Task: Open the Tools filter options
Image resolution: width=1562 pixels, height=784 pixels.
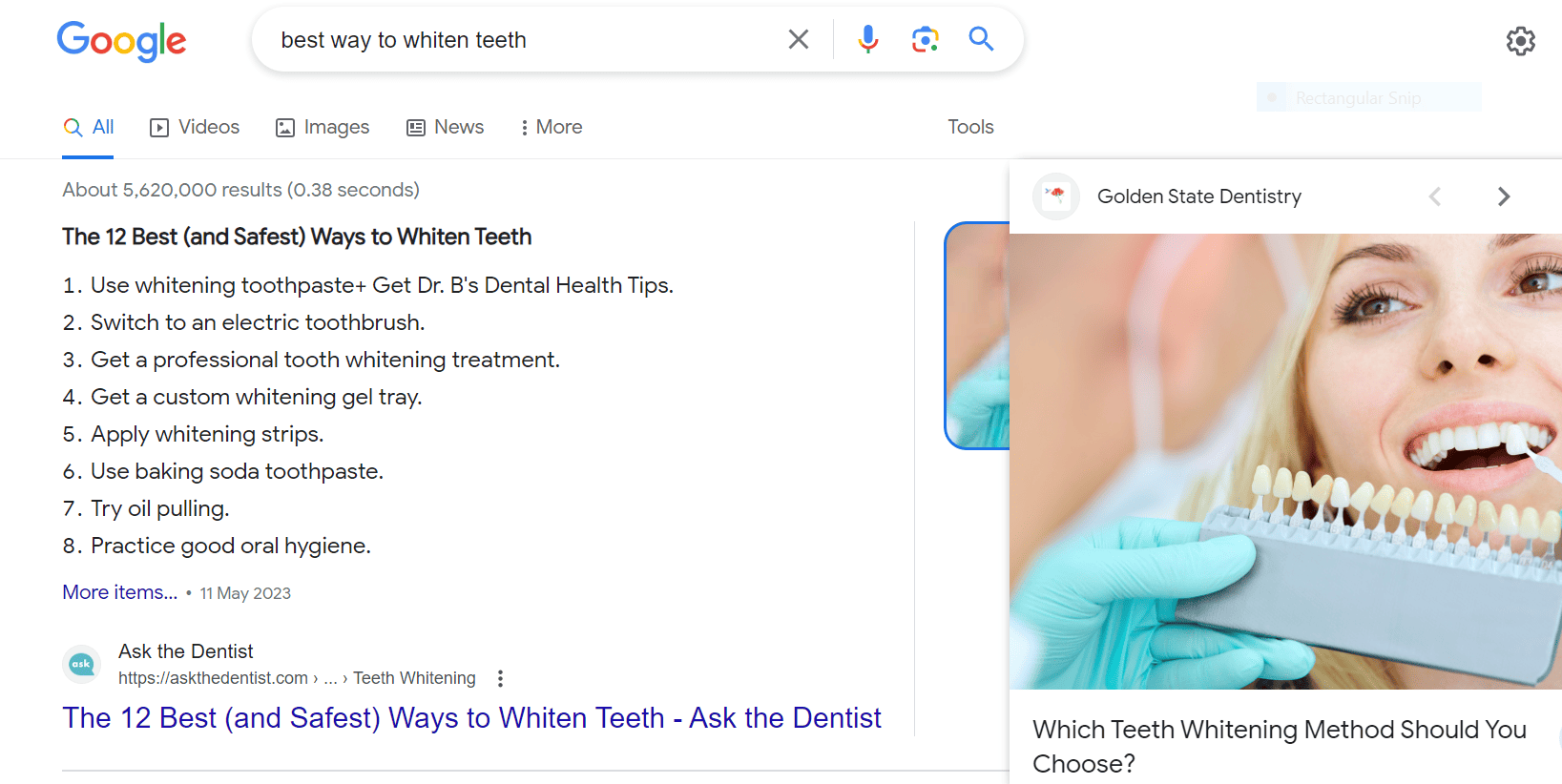Action: [970, 127]
